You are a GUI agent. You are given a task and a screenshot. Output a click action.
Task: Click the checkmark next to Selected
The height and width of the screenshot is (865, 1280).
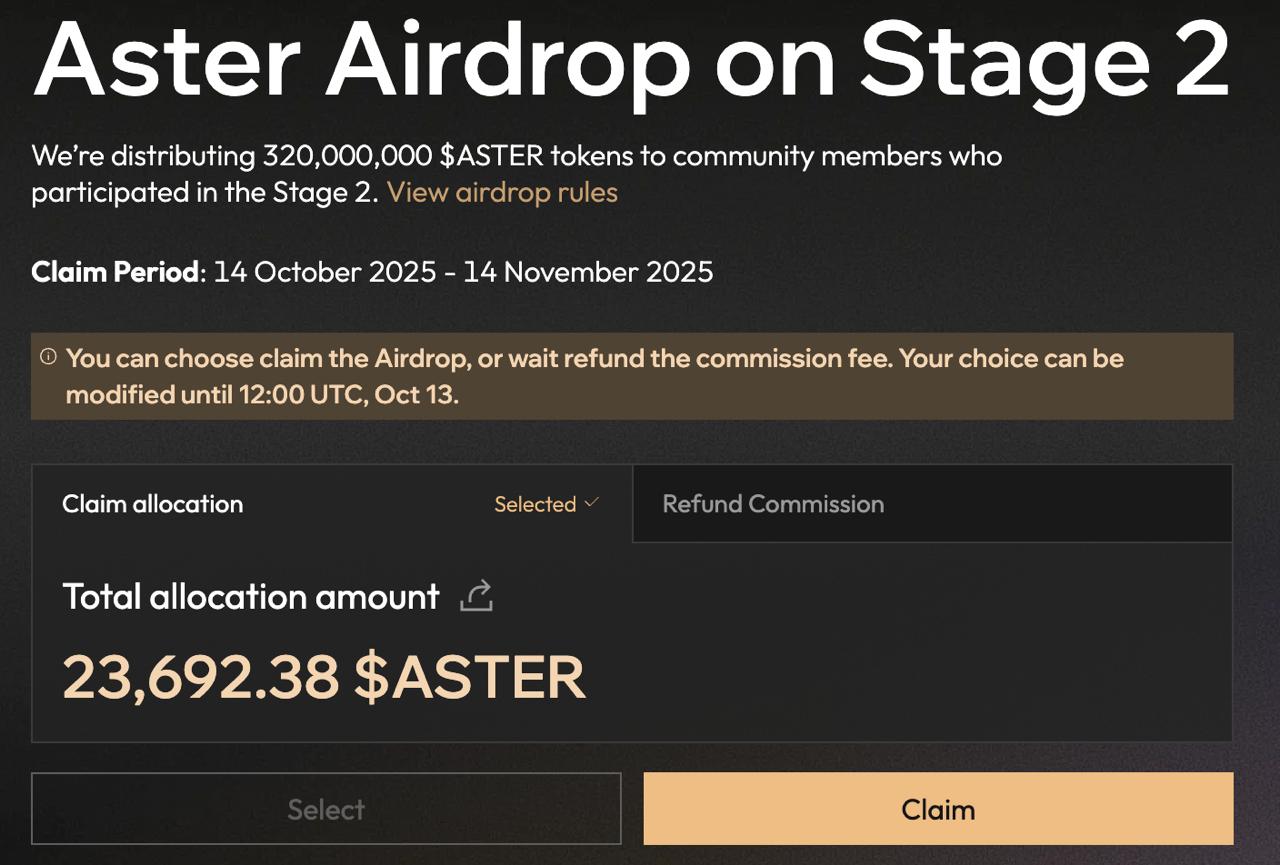click(591, 503)
